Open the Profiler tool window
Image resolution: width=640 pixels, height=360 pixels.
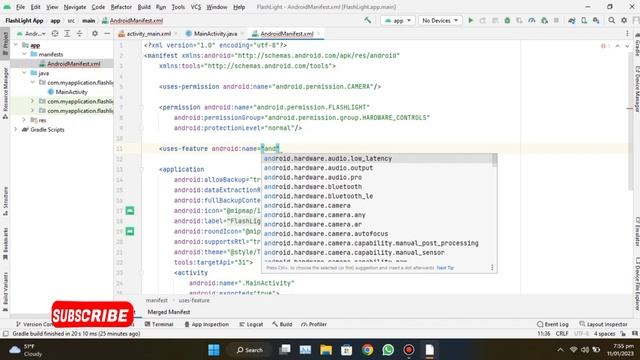click(314, 324)
